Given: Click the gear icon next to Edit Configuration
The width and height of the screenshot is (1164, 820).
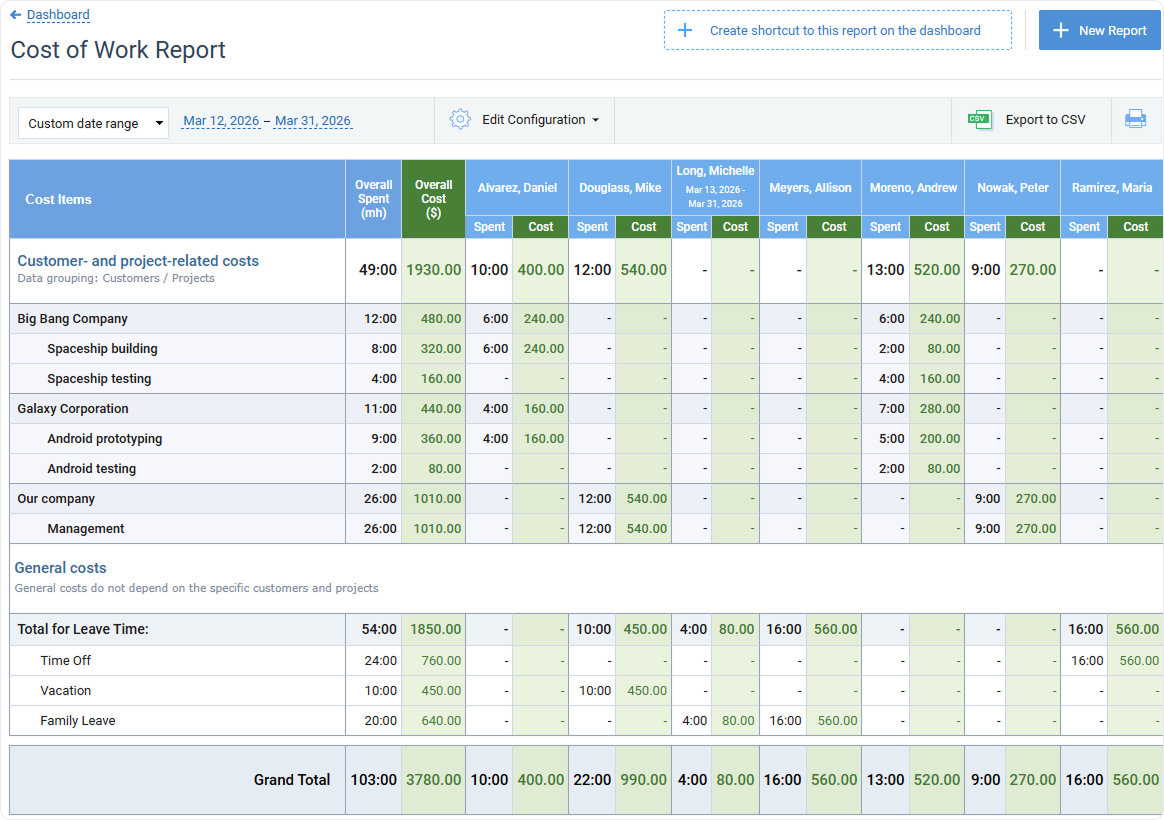Looking at the screenshot, I should point(460,118).
